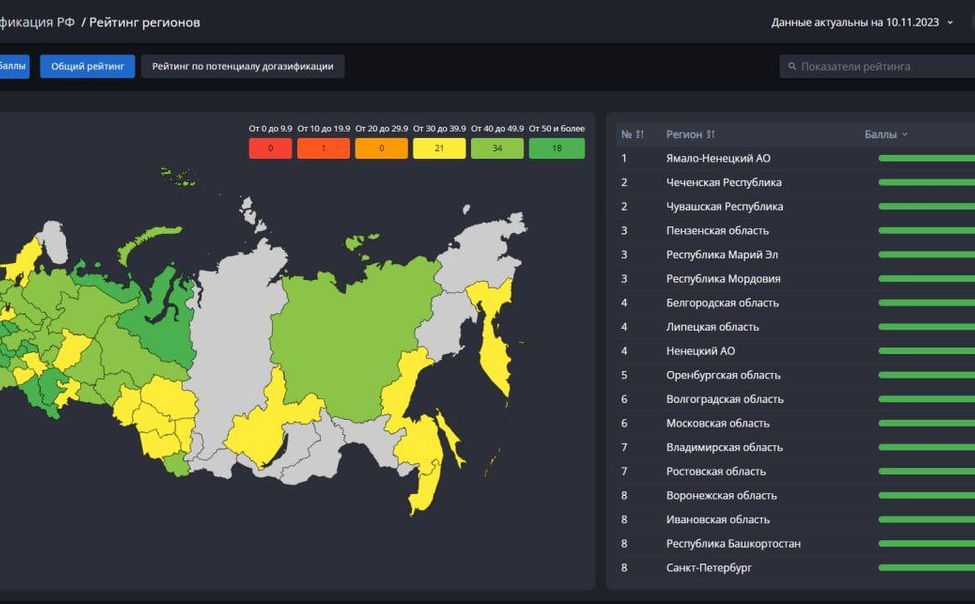
Task: Click the search magnifier icon in rating field
Action: point(792,67)
